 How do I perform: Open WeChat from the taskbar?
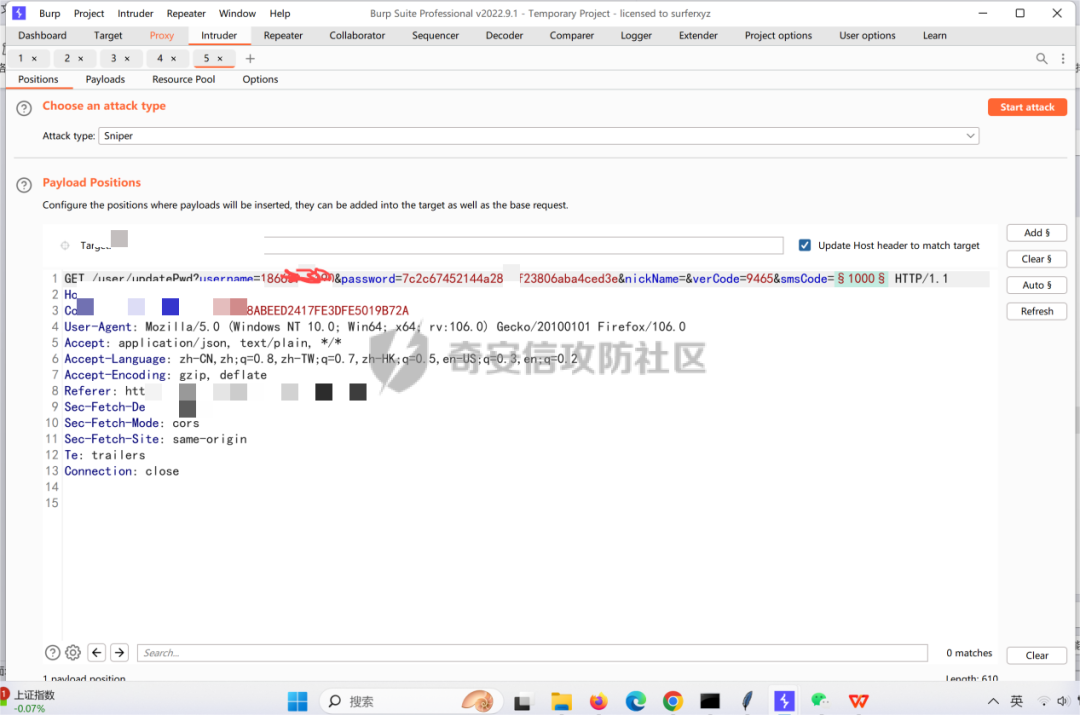point(820,701)
